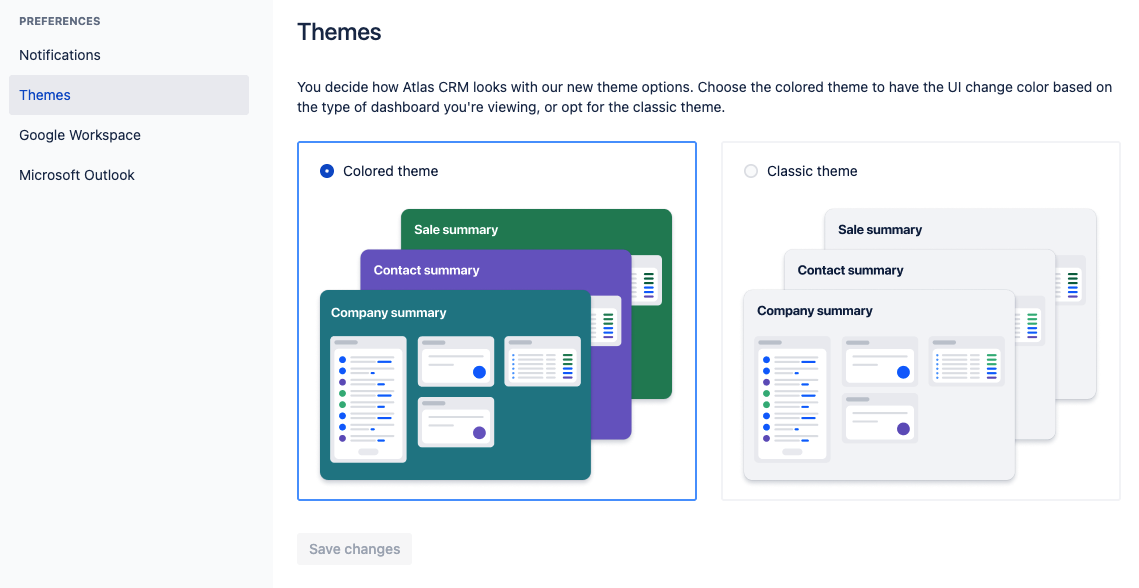Click blue circle icon in teal Company card
Viewport: 1139px width, 588px height.
point(479,372)
